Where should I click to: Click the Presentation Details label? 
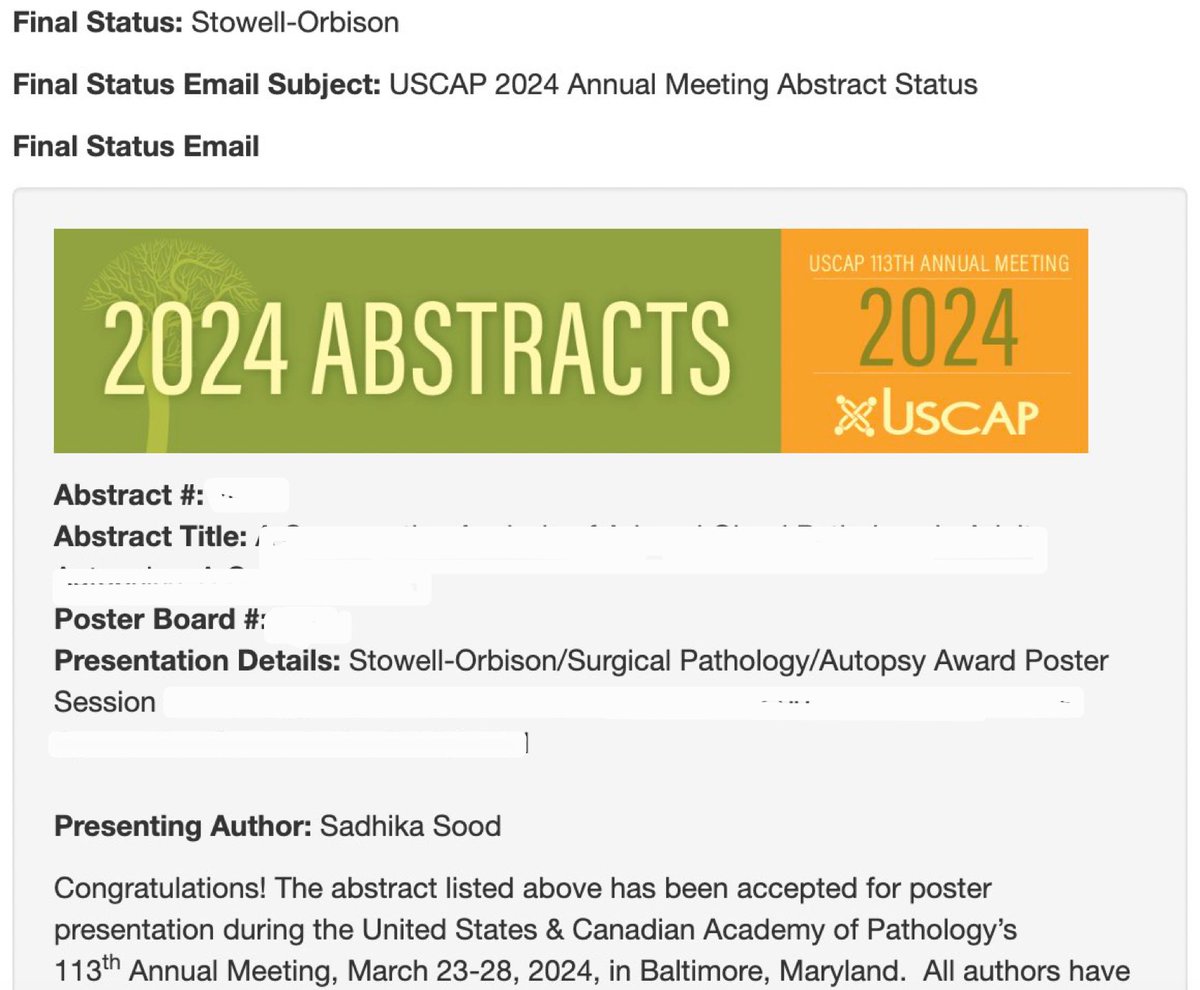pyautogui.click(x=198, y=661)
